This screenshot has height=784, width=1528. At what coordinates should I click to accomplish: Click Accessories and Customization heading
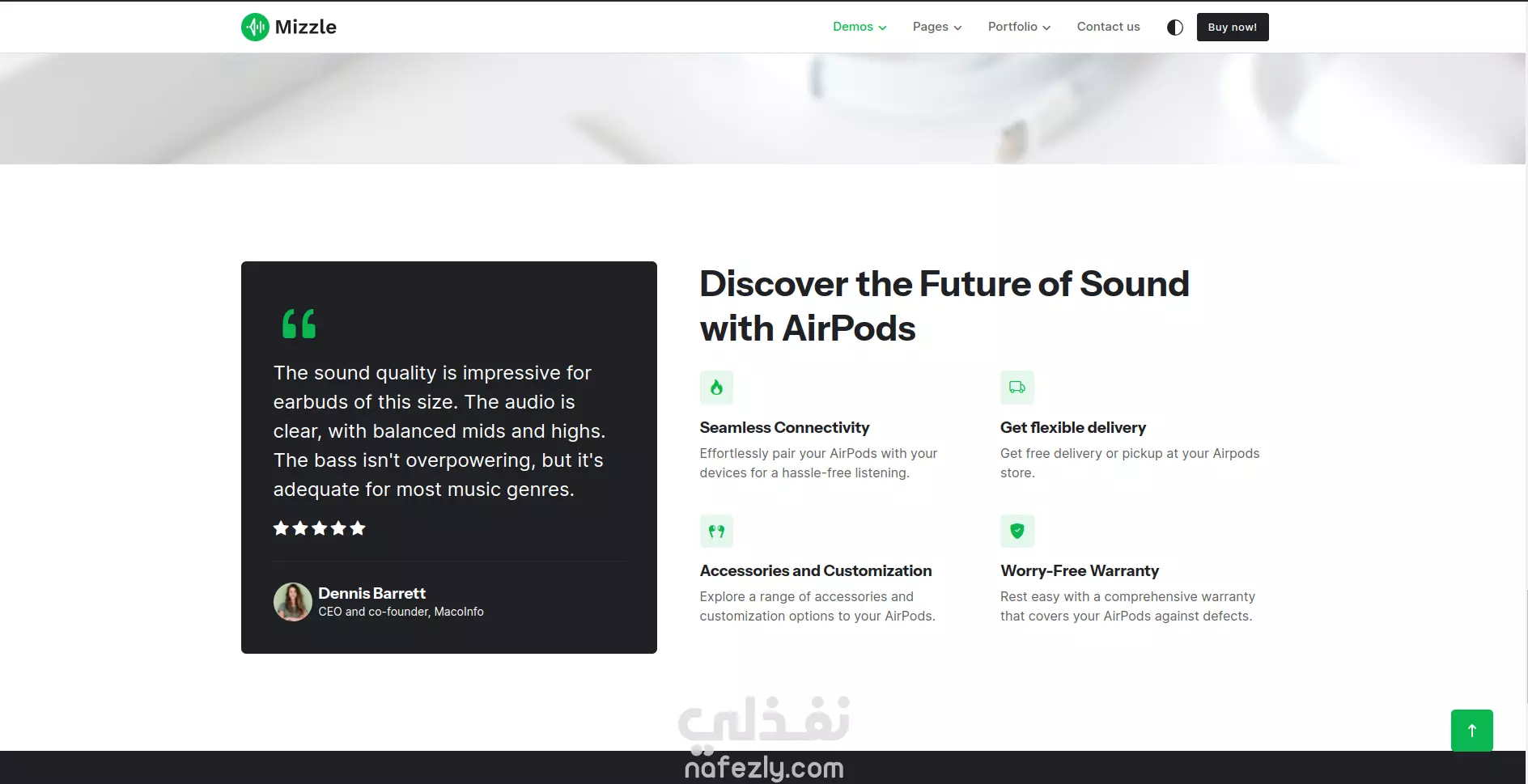(x=816, y=570)
